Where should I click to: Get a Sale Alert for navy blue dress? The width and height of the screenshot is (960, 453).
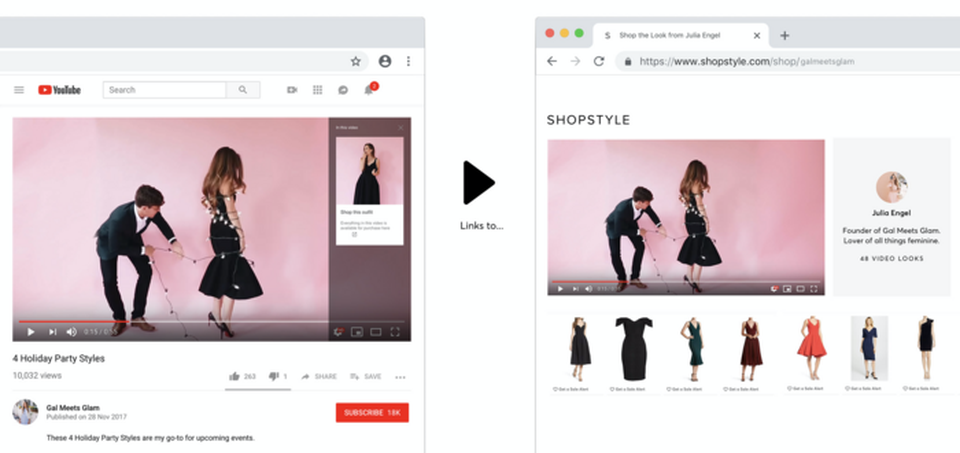tap(863, 388)
